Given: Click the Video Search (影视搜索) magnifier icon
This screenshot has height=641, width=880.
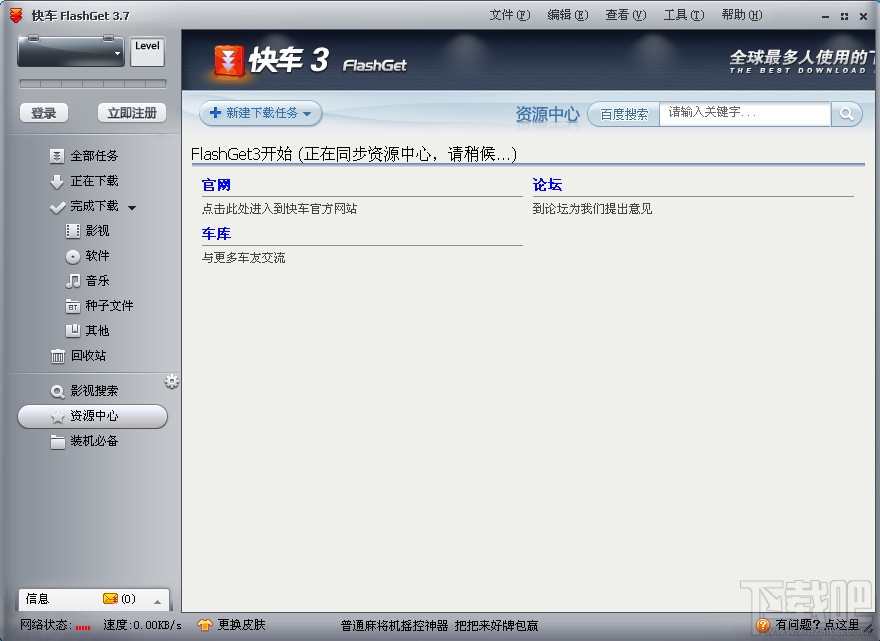Looking at the screenshot, I should coord(57,391).
